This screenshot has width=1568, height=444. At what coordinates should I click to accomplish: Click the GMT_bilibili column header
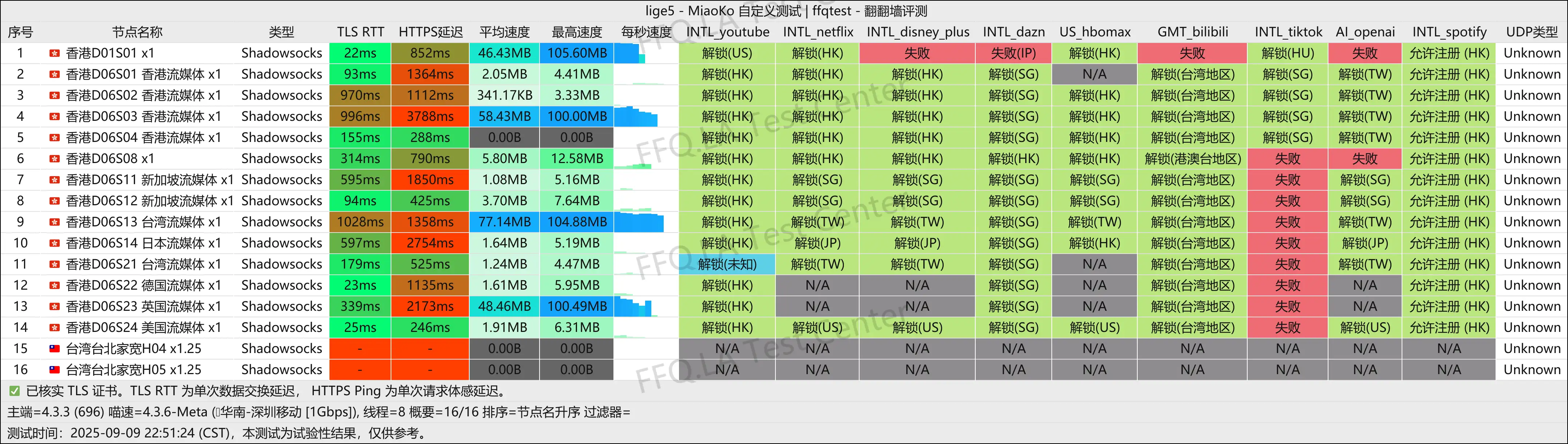pos(1192,32)
